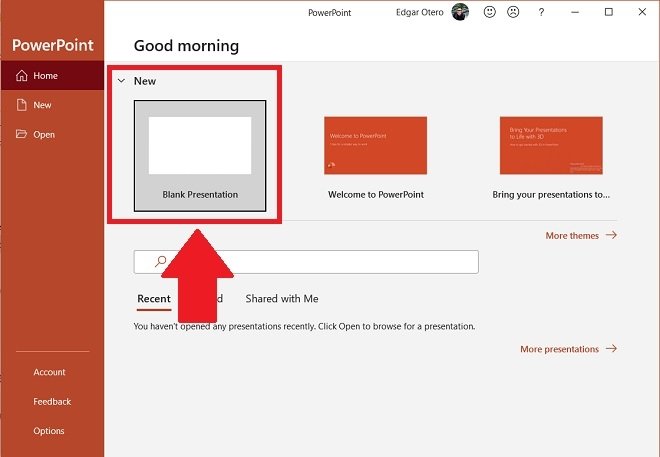The image size is (660, 457).
Task: Collapse the New section chevron
Action: [x=121, y=81]
